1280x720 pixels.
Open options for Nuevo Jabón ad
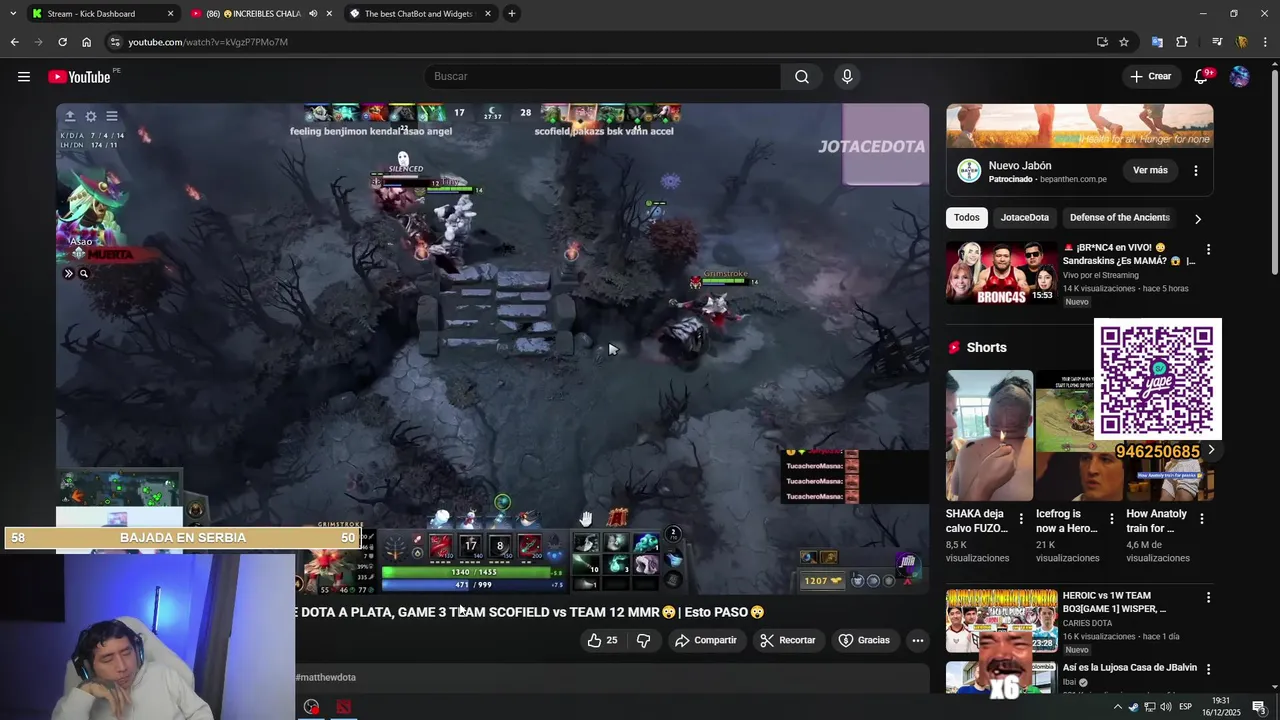tap(1196, 171)
